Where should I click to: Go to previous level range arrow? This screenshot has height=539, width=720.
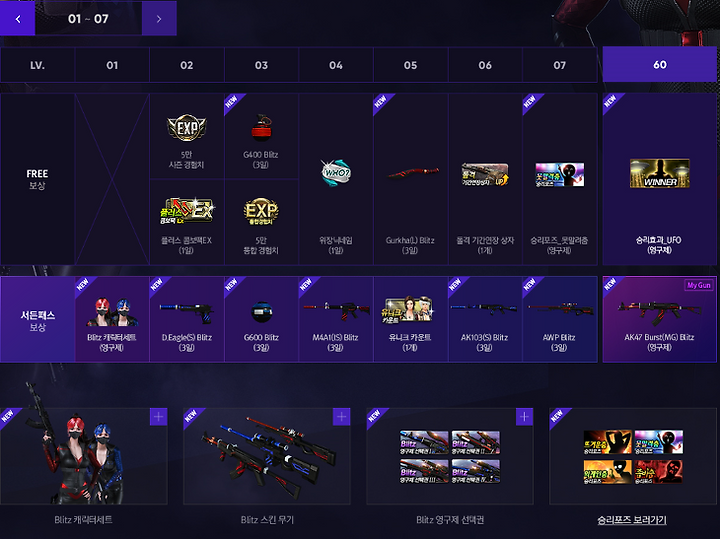click(x=17, y=18)
